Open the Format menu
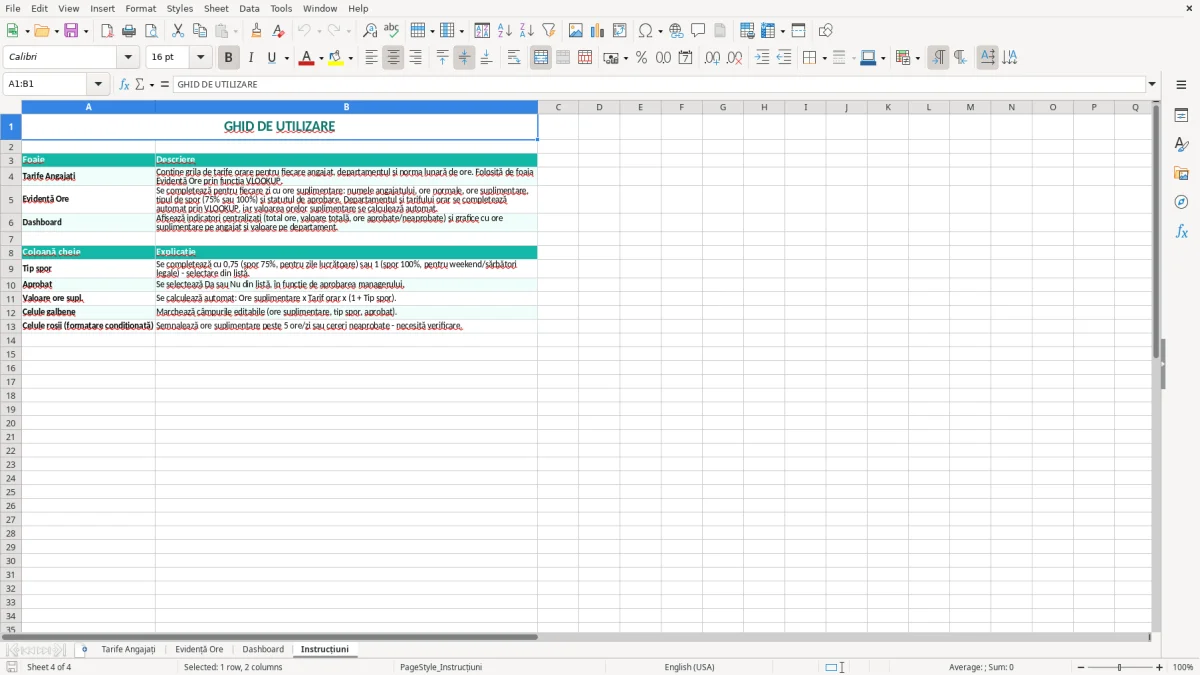 pos(141,8)
